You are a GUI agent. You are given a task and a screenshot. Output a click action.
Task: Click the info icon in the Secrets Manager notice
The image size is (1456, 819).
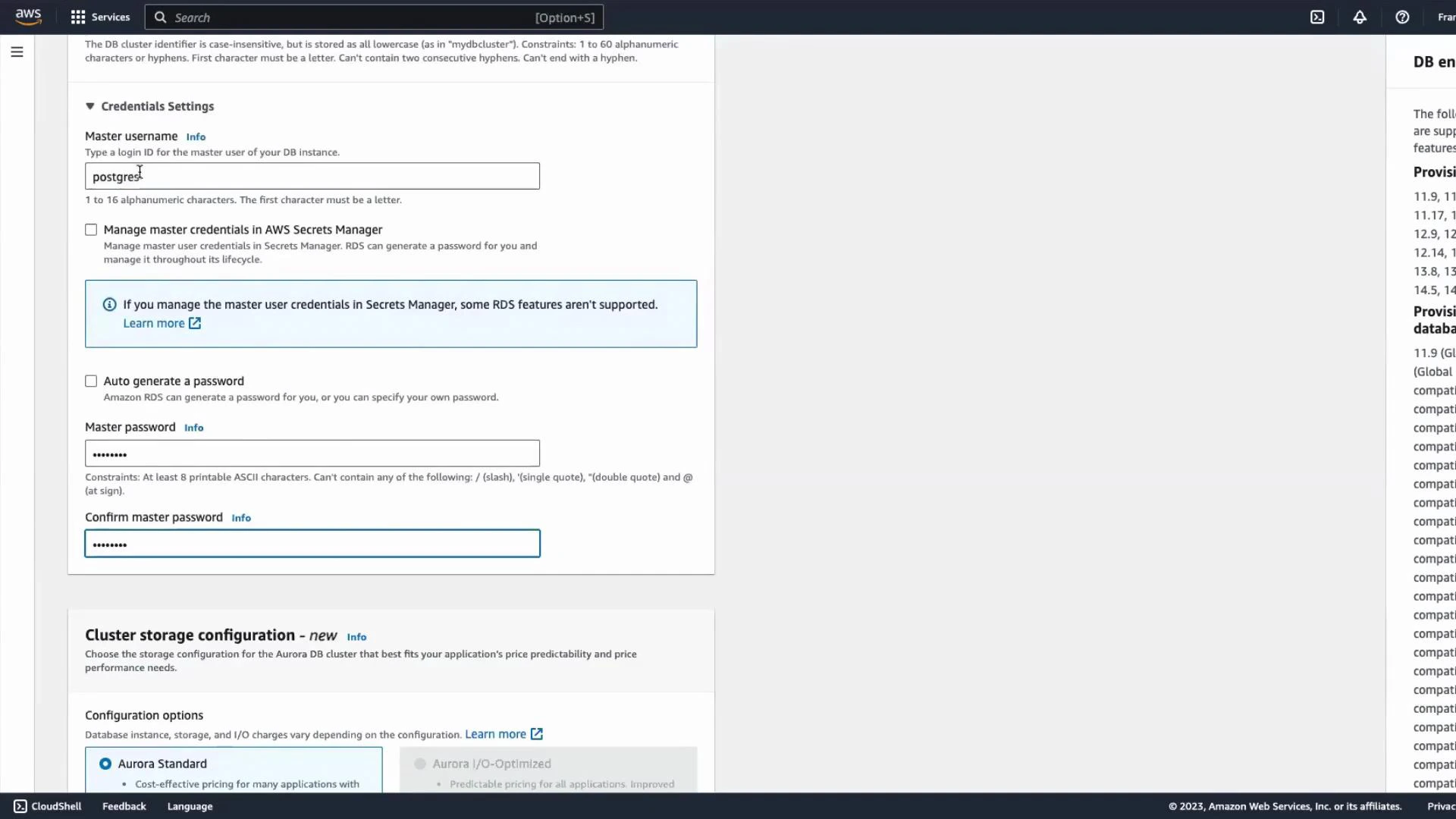(x=109, y=304)
